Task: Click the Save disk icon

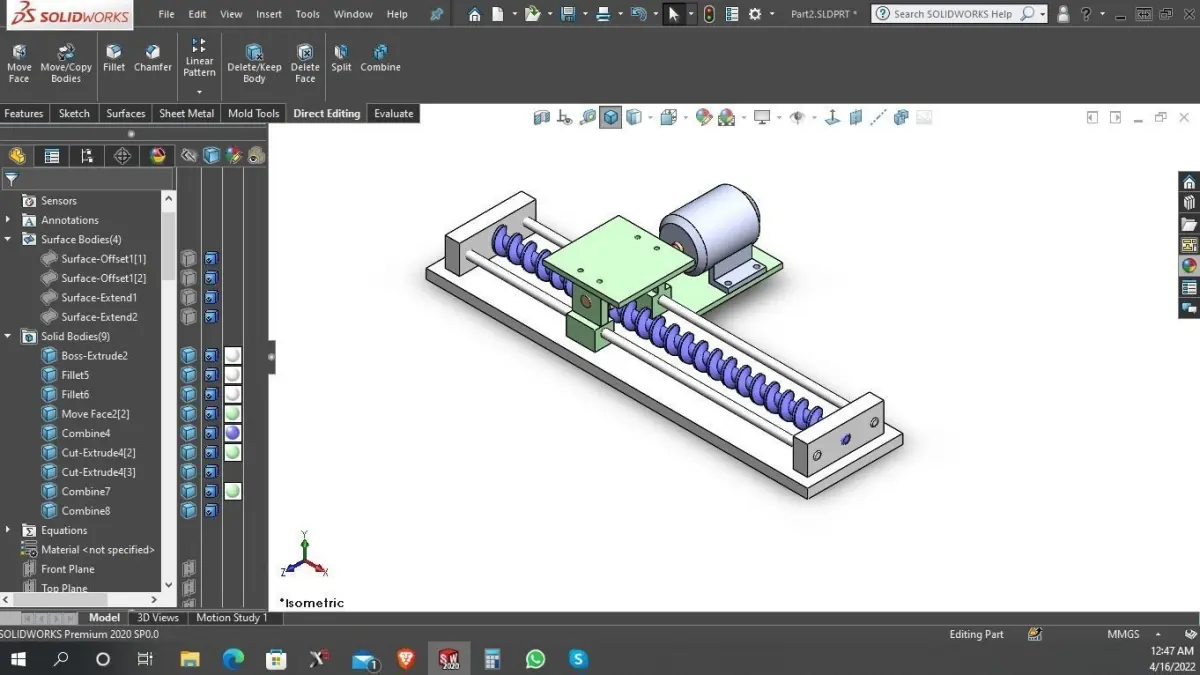Action: tap(568, 14)
